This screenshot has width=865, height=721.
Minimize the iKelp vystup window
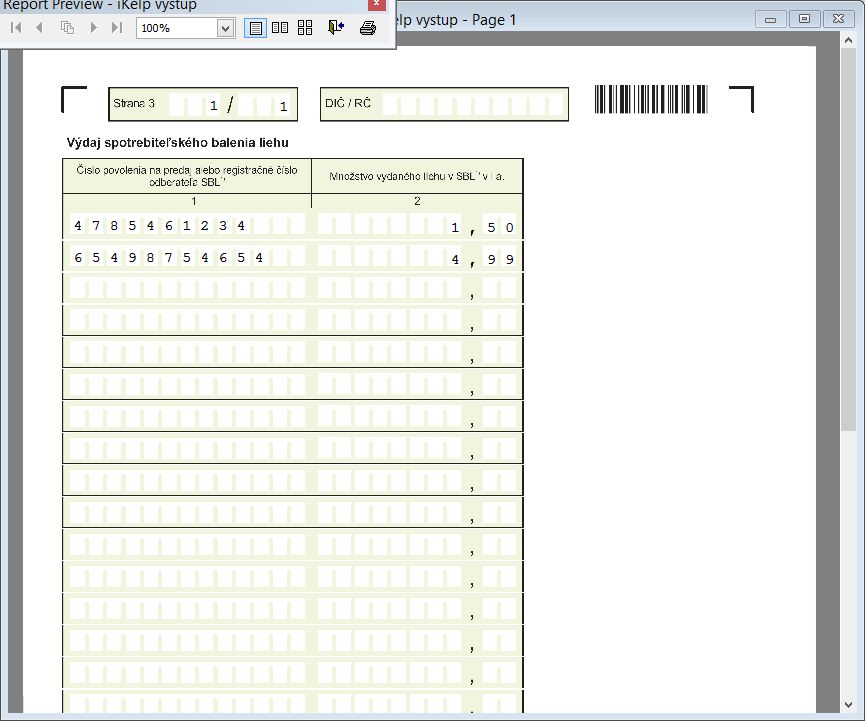(x=771, y=19)
